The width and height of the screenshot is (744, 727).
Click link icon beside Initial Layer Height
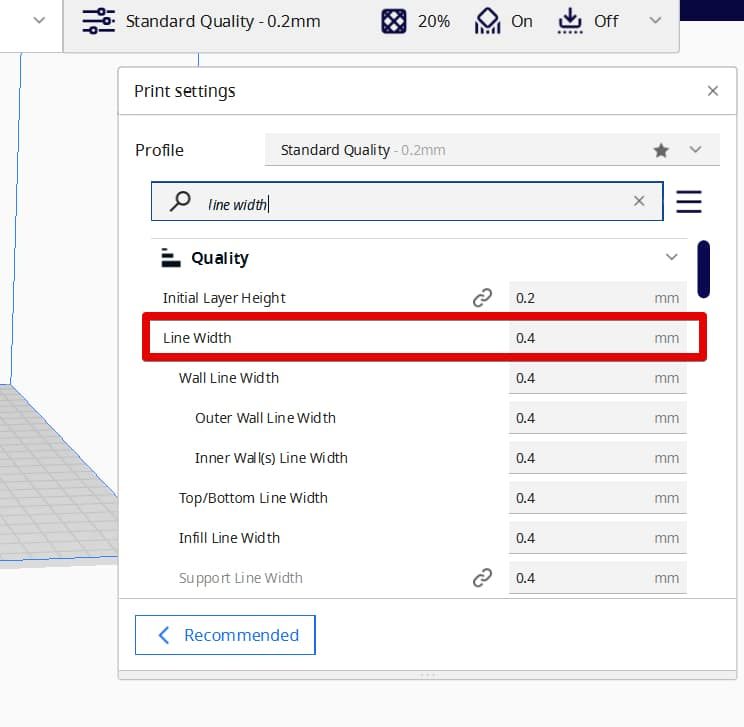tap(482, 298)
